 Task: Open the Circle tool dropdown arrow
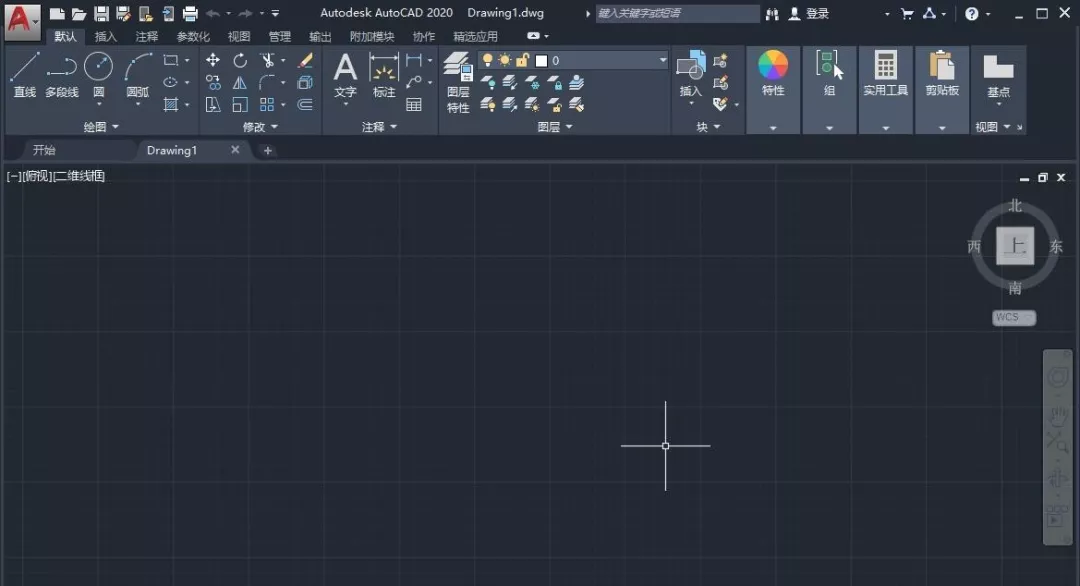(x=98, y=103)
